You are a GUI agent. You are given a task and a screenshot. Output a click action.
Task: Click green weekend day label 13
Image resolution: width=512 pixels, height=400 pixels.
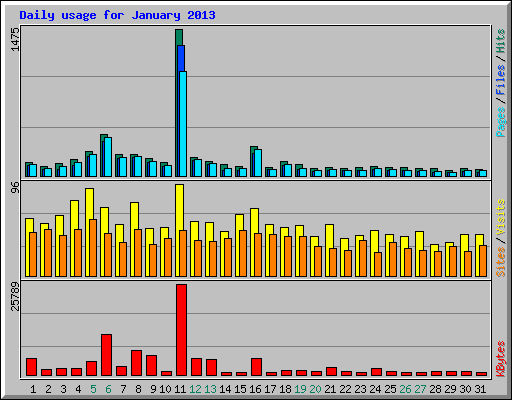pos(210,389)
